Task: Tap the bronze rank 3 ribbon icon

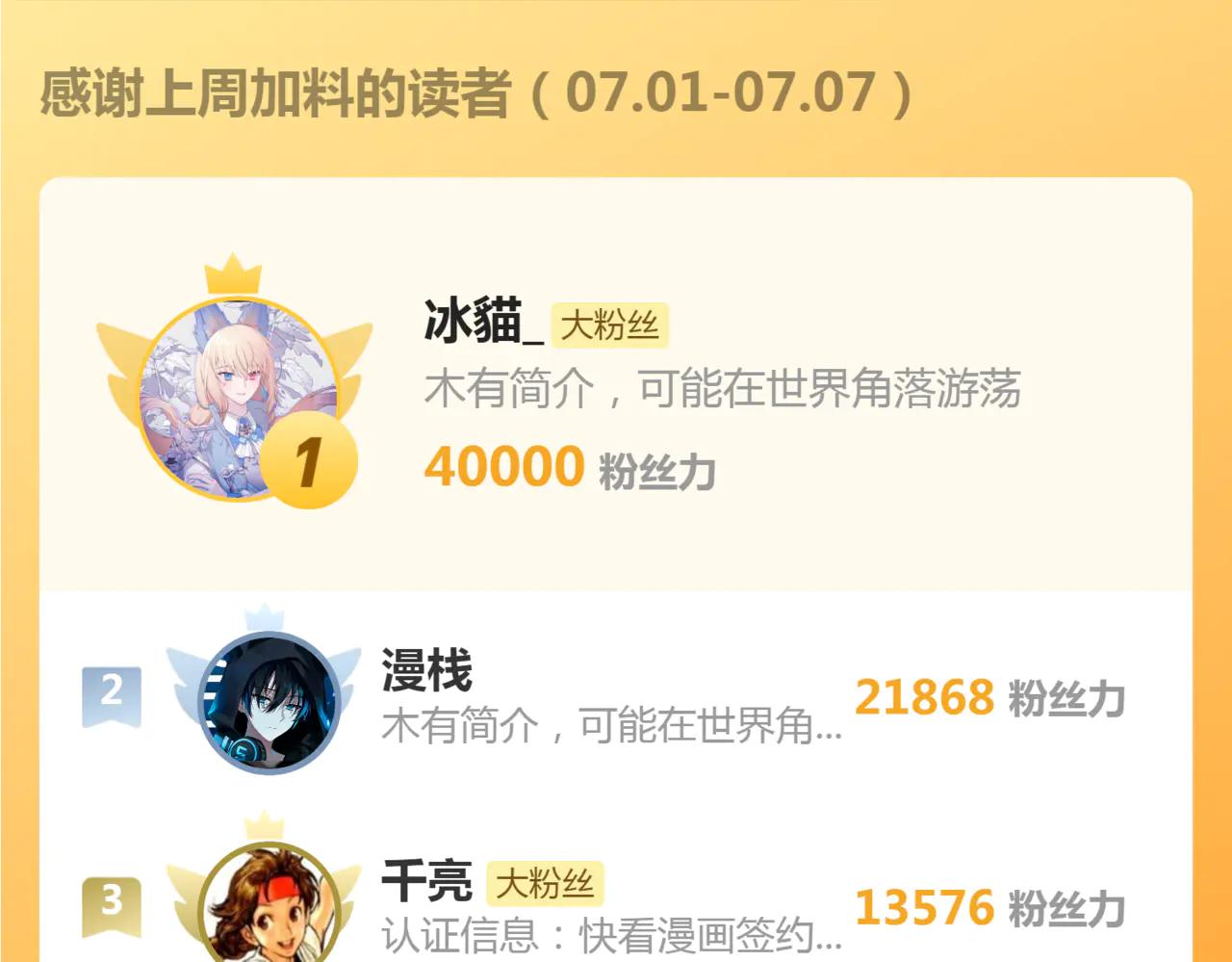Action: click(x=112, y=906)
